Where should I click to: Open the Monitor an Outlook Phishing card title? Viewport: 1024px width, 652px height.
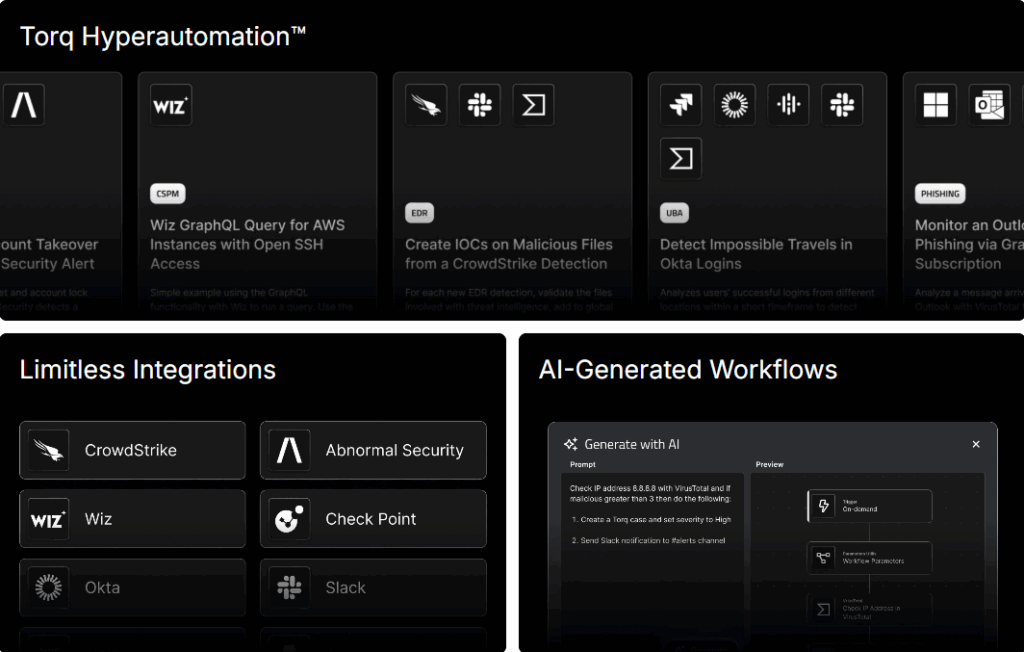point(969,244)
